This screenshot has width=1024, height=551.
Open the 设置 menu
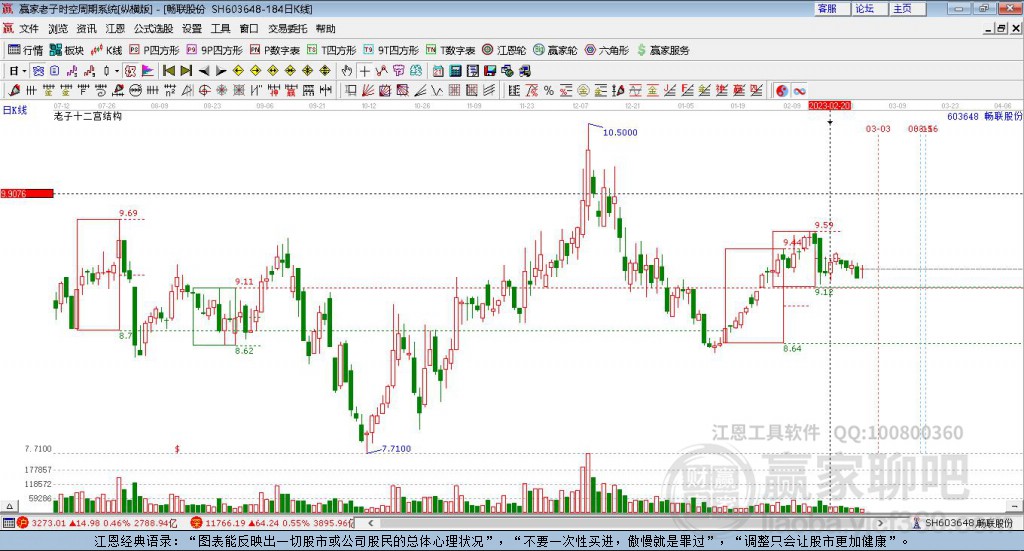point(192,29)
